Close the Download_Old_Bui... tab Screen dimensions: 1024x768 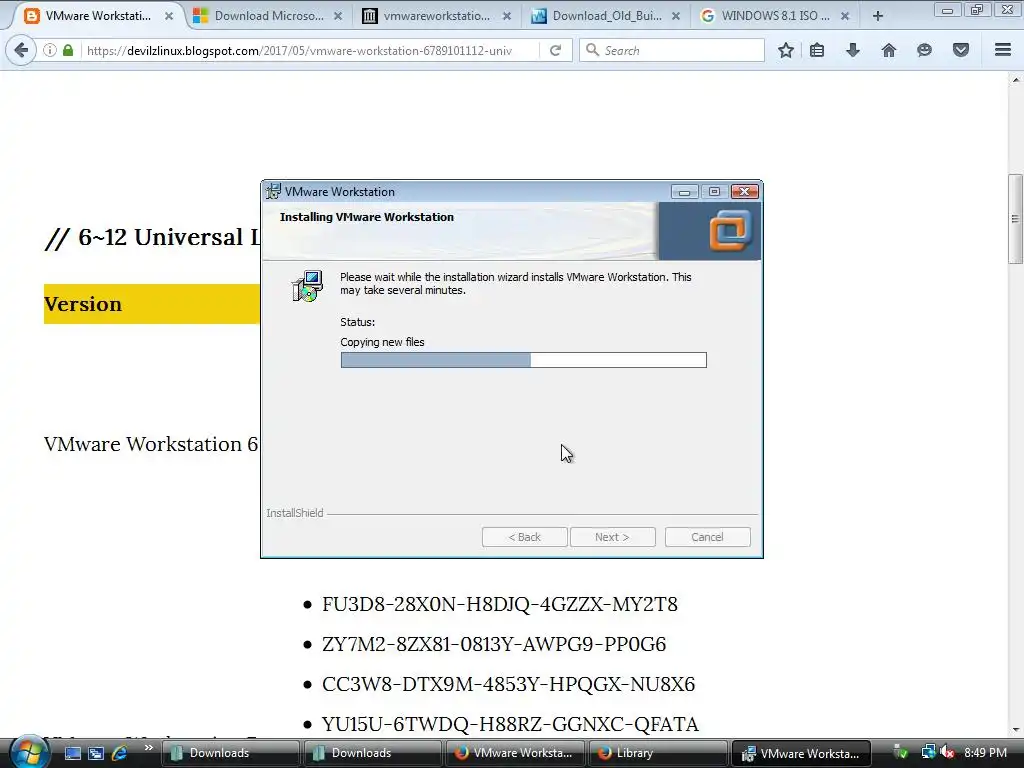coord(676,16)
